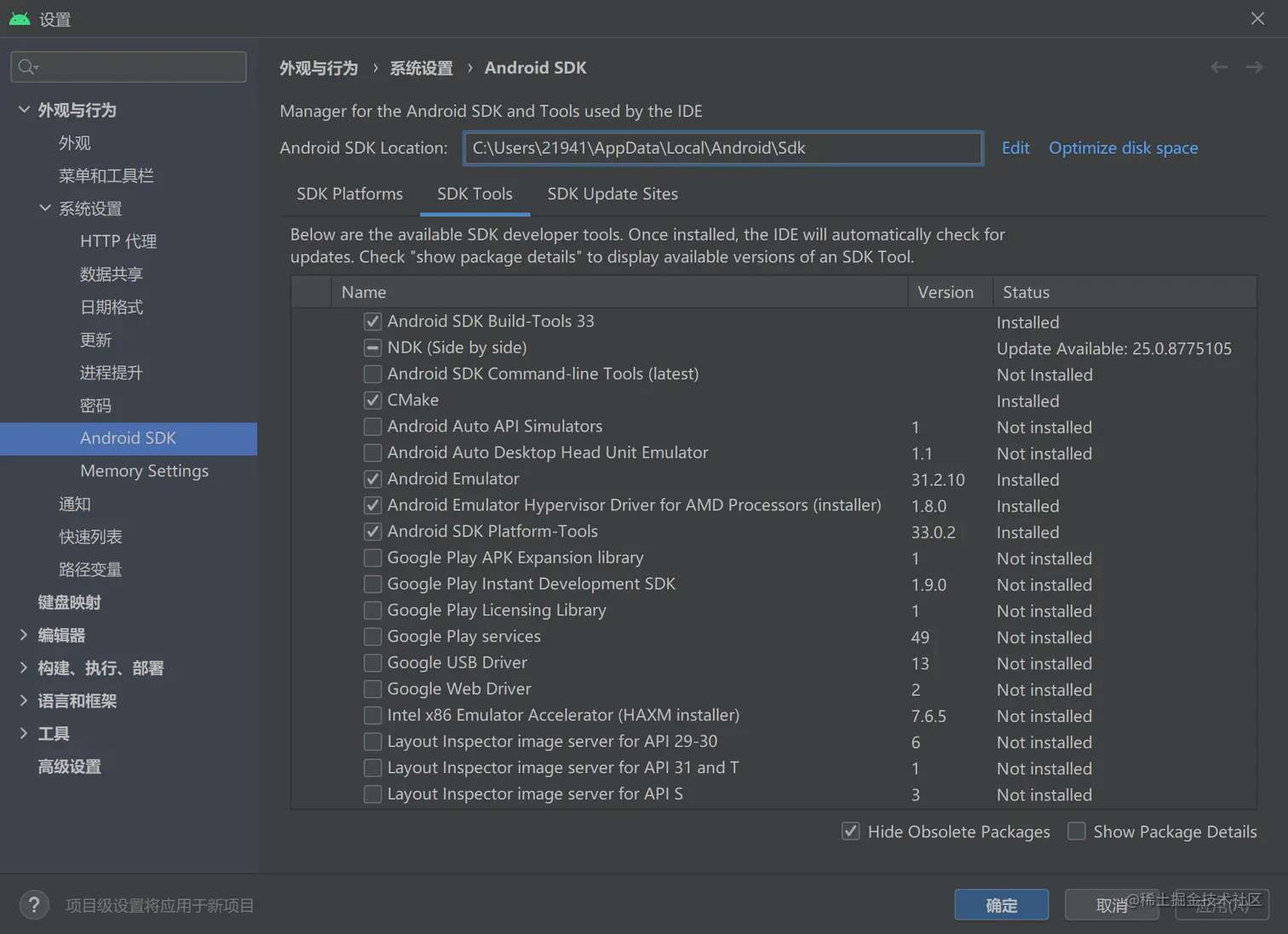This screenshot has width=1288, height=934.
Task: Click the help question mark icon
Action: 34,905
